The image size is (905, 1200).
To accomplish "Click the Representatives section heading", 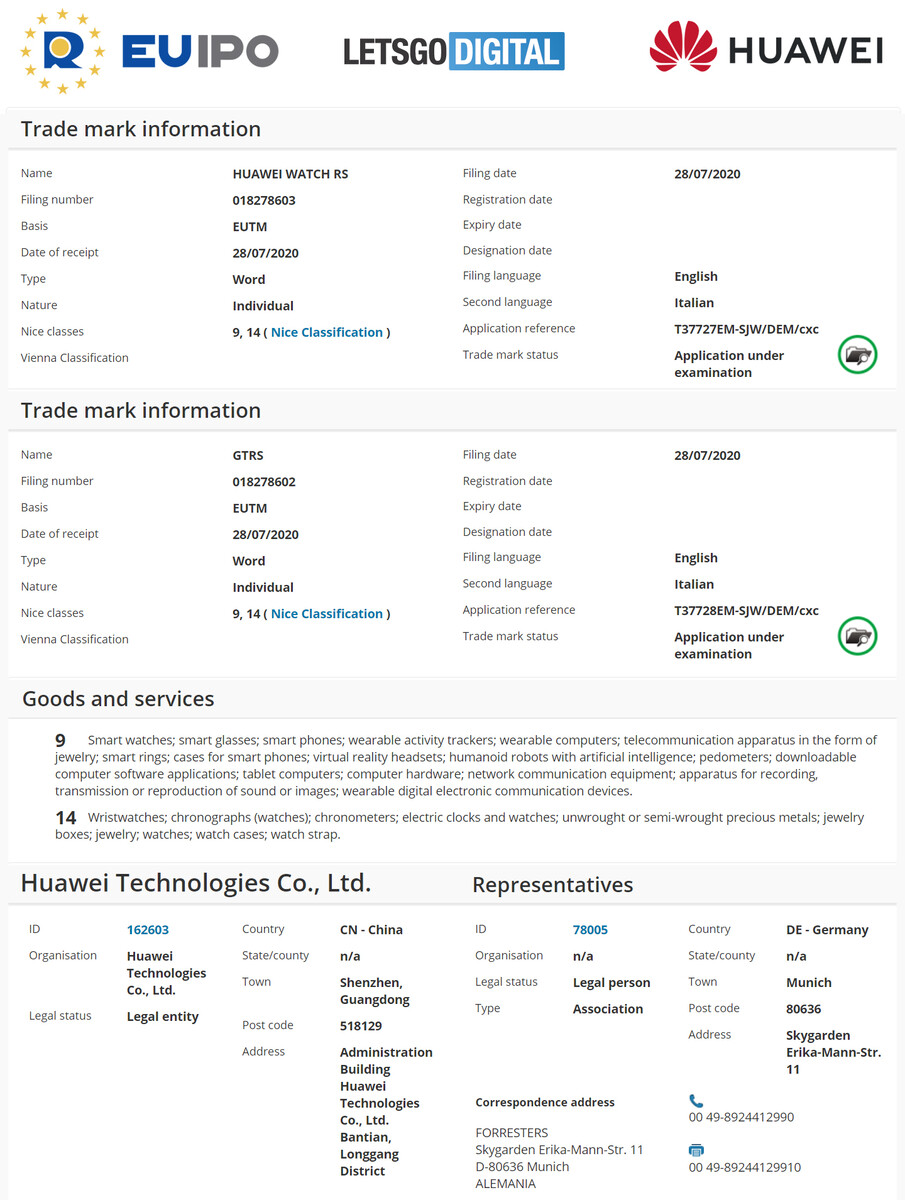I will click(552, 885).
